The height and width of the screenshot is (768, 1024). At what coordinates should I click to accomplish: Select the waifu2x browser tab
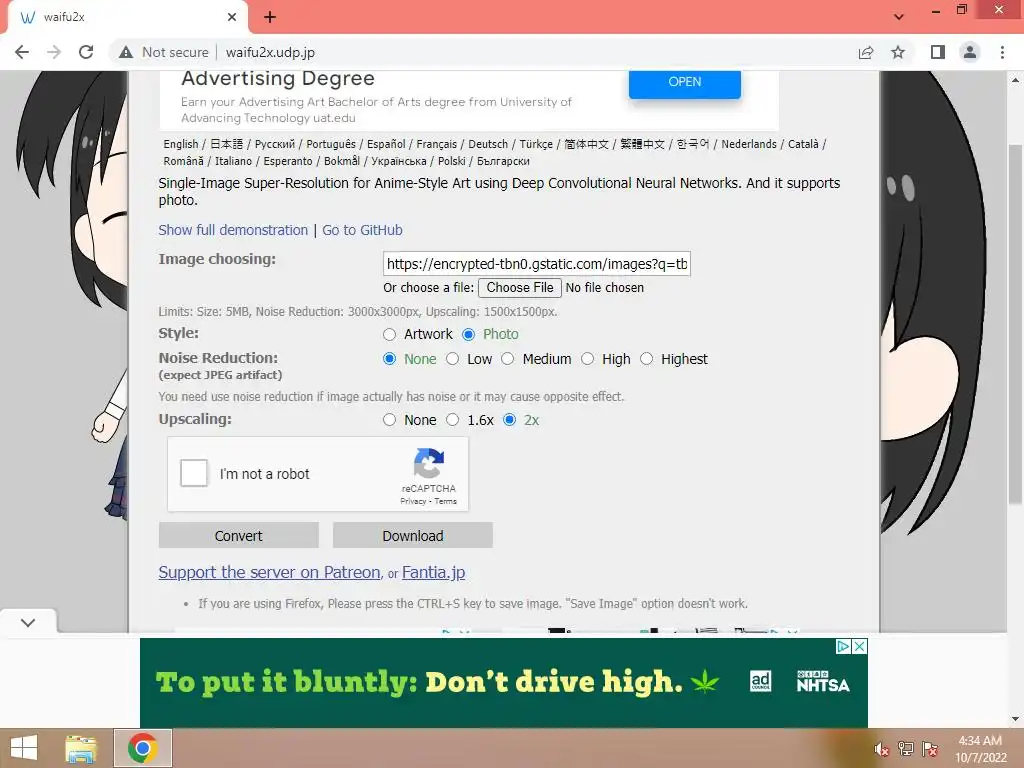point(127,17)
